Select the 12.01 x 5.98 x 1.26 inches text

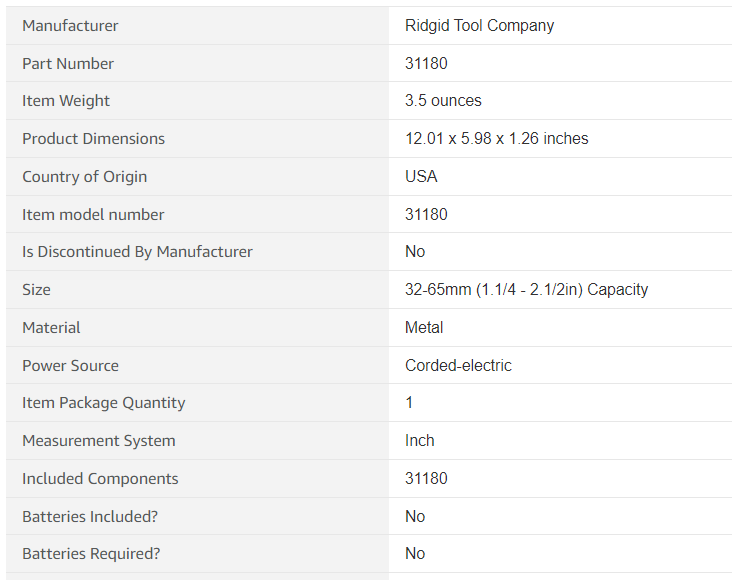497,139
